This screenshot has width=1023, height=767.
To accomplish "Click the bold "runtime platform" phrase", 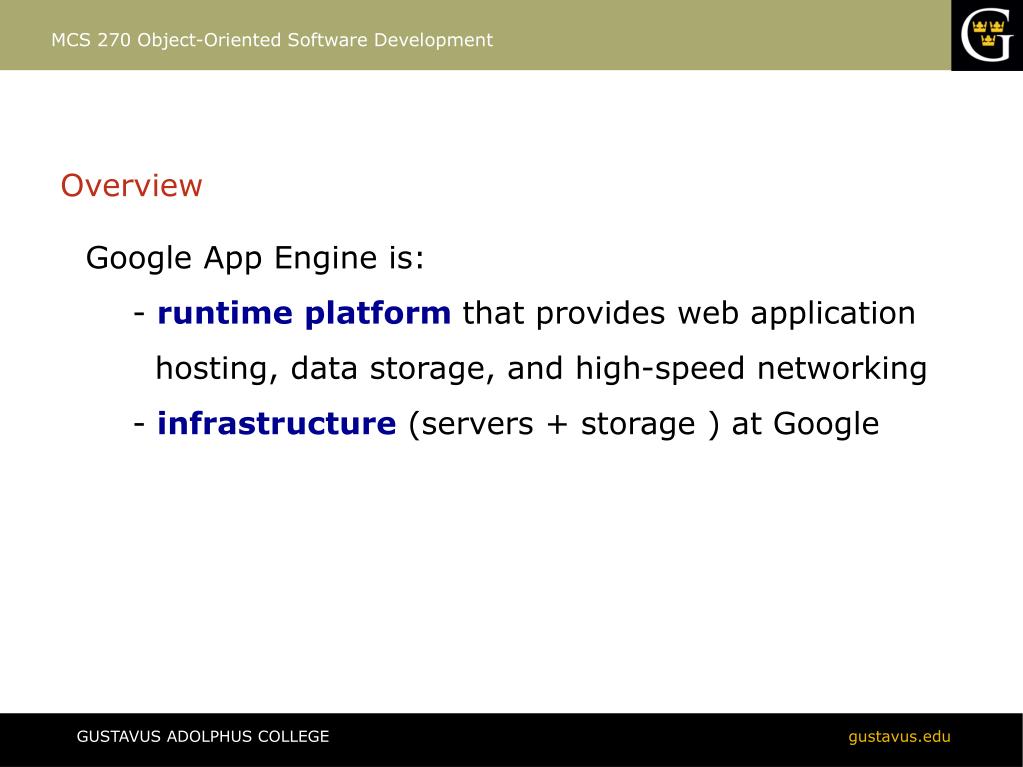I will point(304,313).
